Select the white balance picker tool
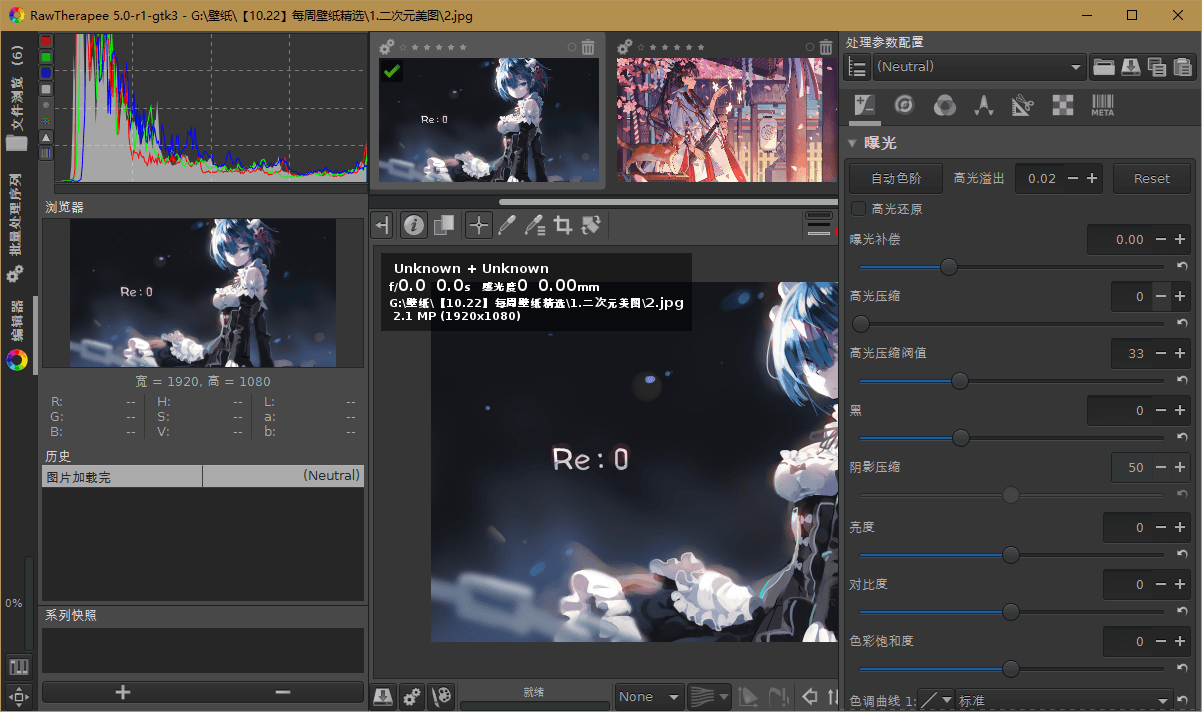Image resolution: width=1202 pixels, height=712 pixels. 507,225
